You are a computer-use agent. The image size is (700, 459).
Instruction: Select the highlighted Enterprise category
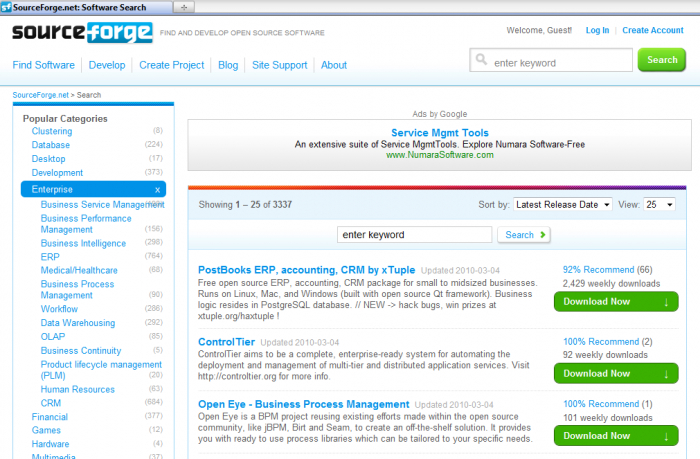click(x=93, y=189)
